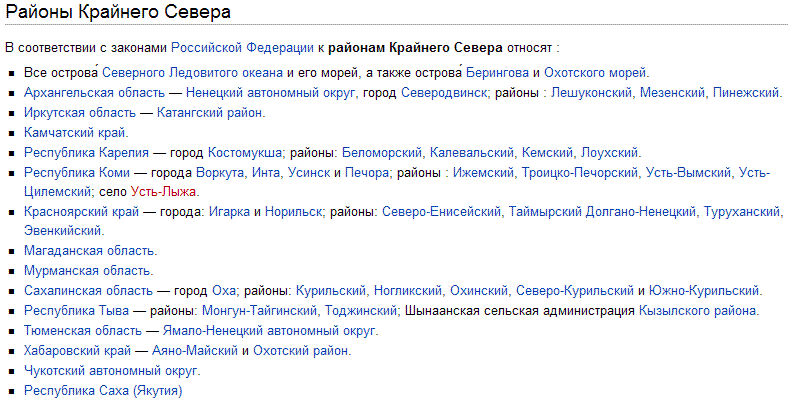Click the Монгун-Тайгинский link

point(259,311)
